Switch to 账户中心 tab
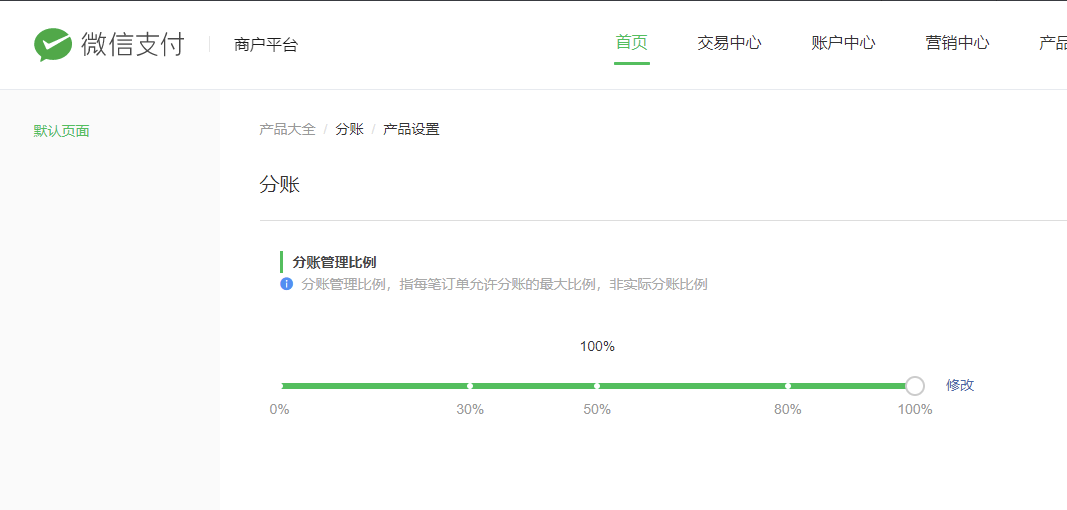Image resolution: width=1067 pixels, height=510 pixels. 843,43
